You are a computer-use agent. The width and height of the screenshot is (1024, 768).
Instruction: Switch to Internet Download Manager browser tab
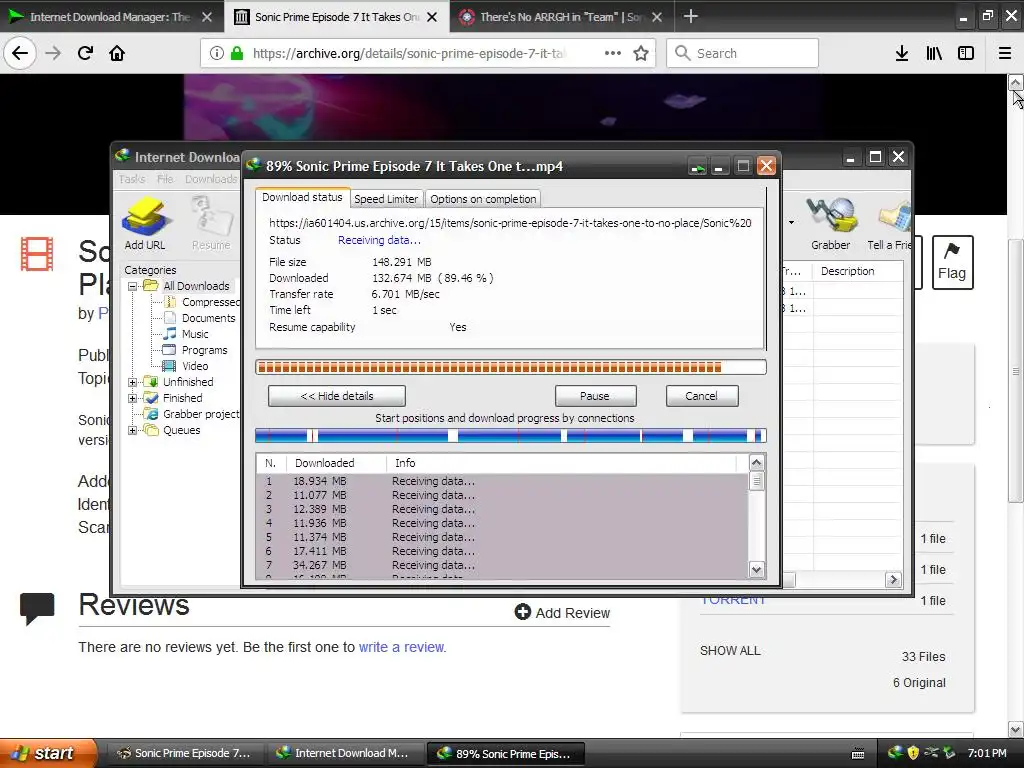pos(110,17)
